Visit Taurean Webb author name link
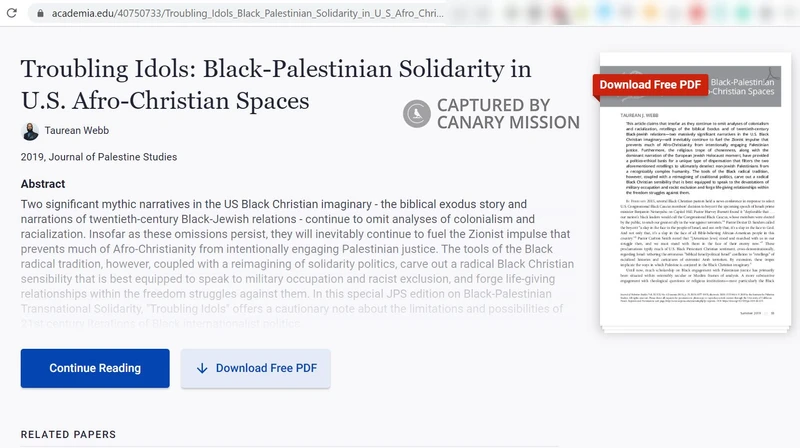 click(x=77, y=131)
